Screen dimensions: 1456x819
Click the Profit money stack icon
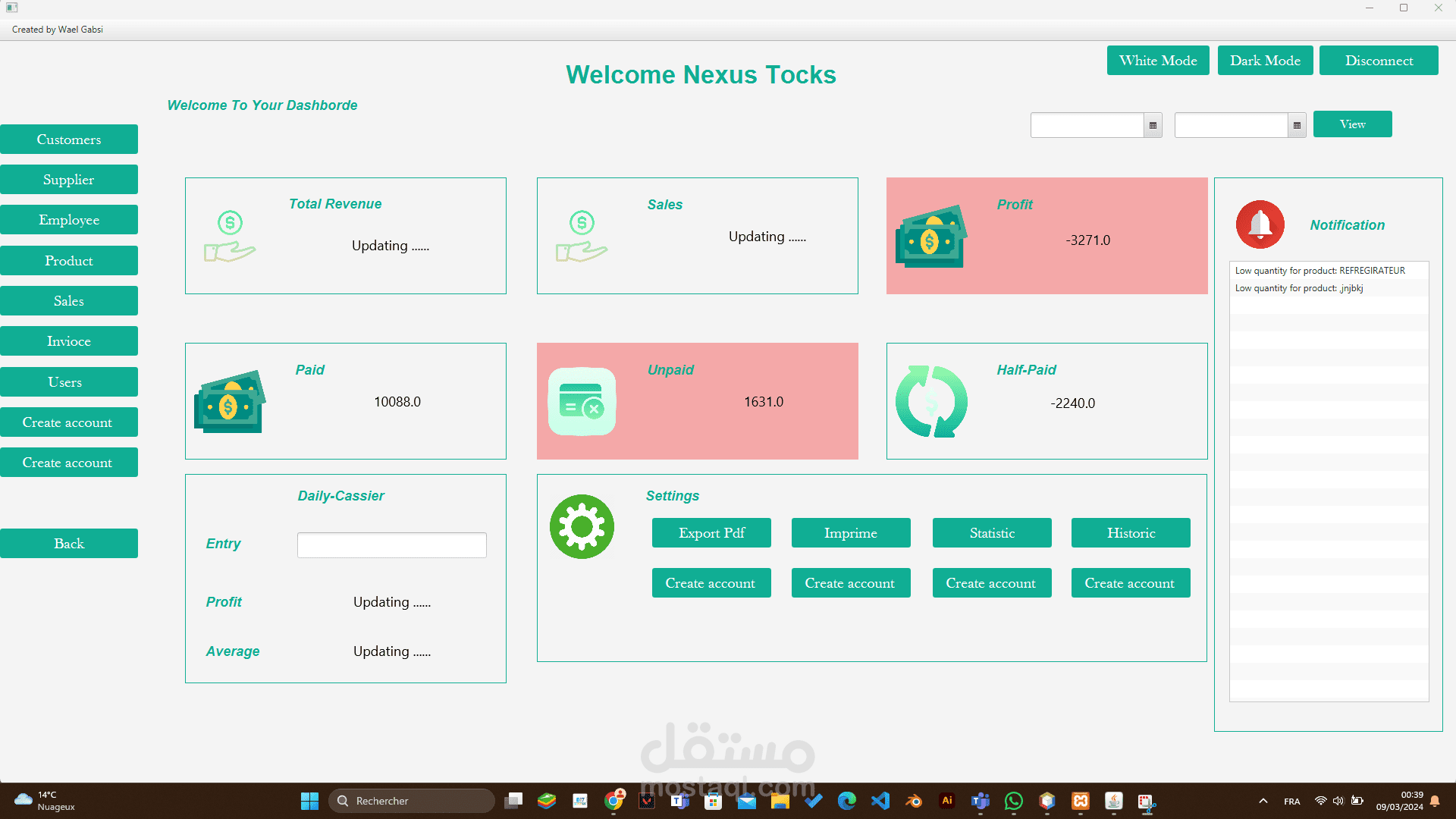pyautogui.click(x=931, y=237)
